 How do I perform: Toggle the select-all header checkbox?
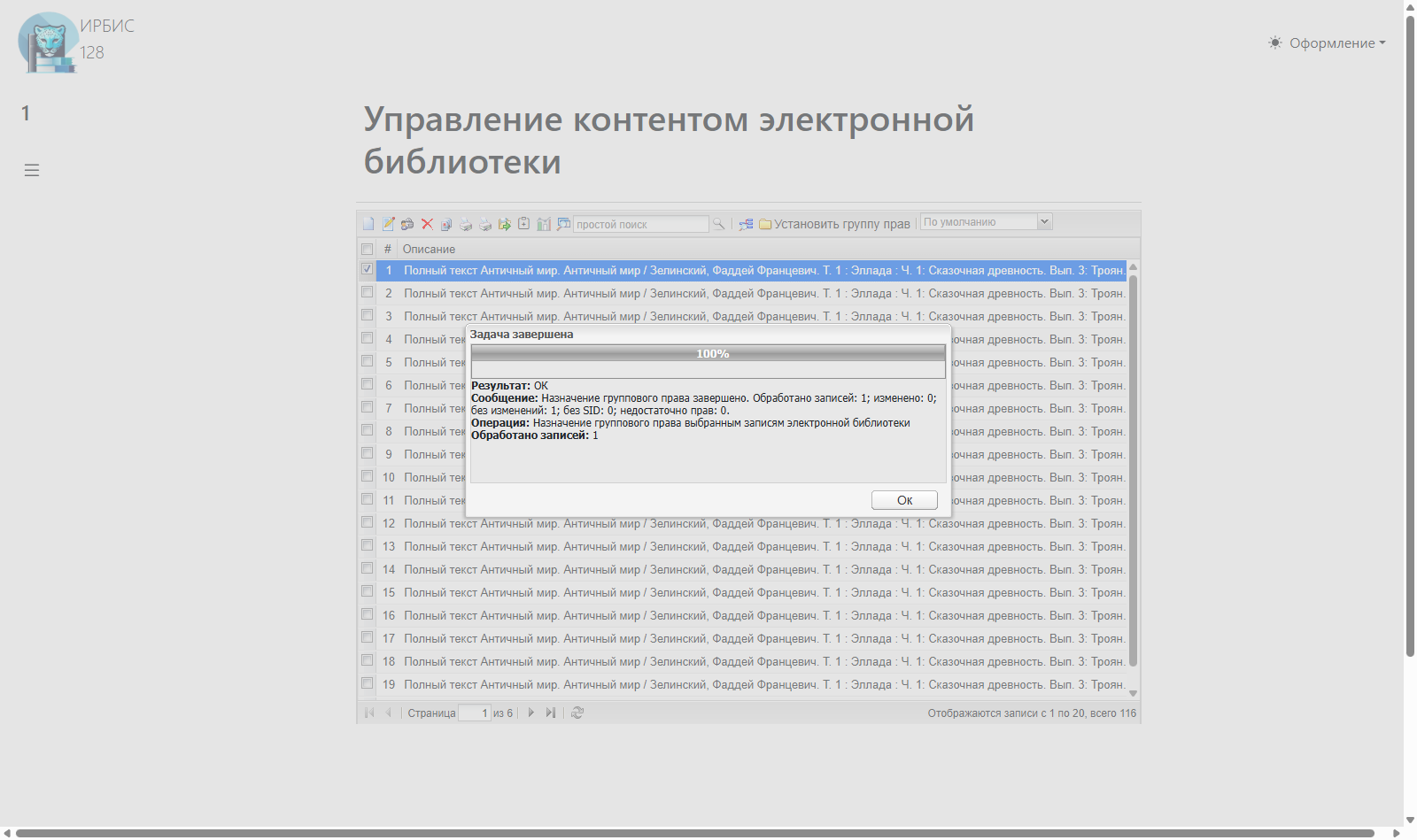tap(367, 249)
